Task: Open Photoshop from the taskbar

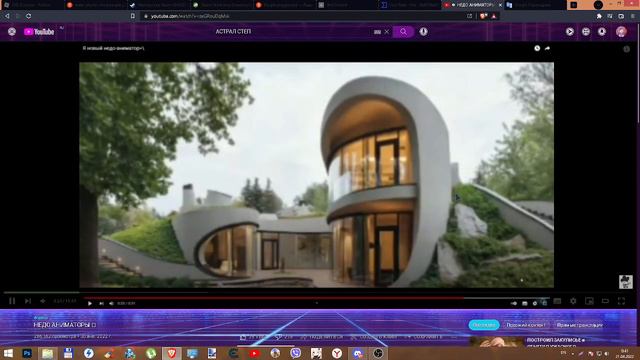Action: pos(27,353)
